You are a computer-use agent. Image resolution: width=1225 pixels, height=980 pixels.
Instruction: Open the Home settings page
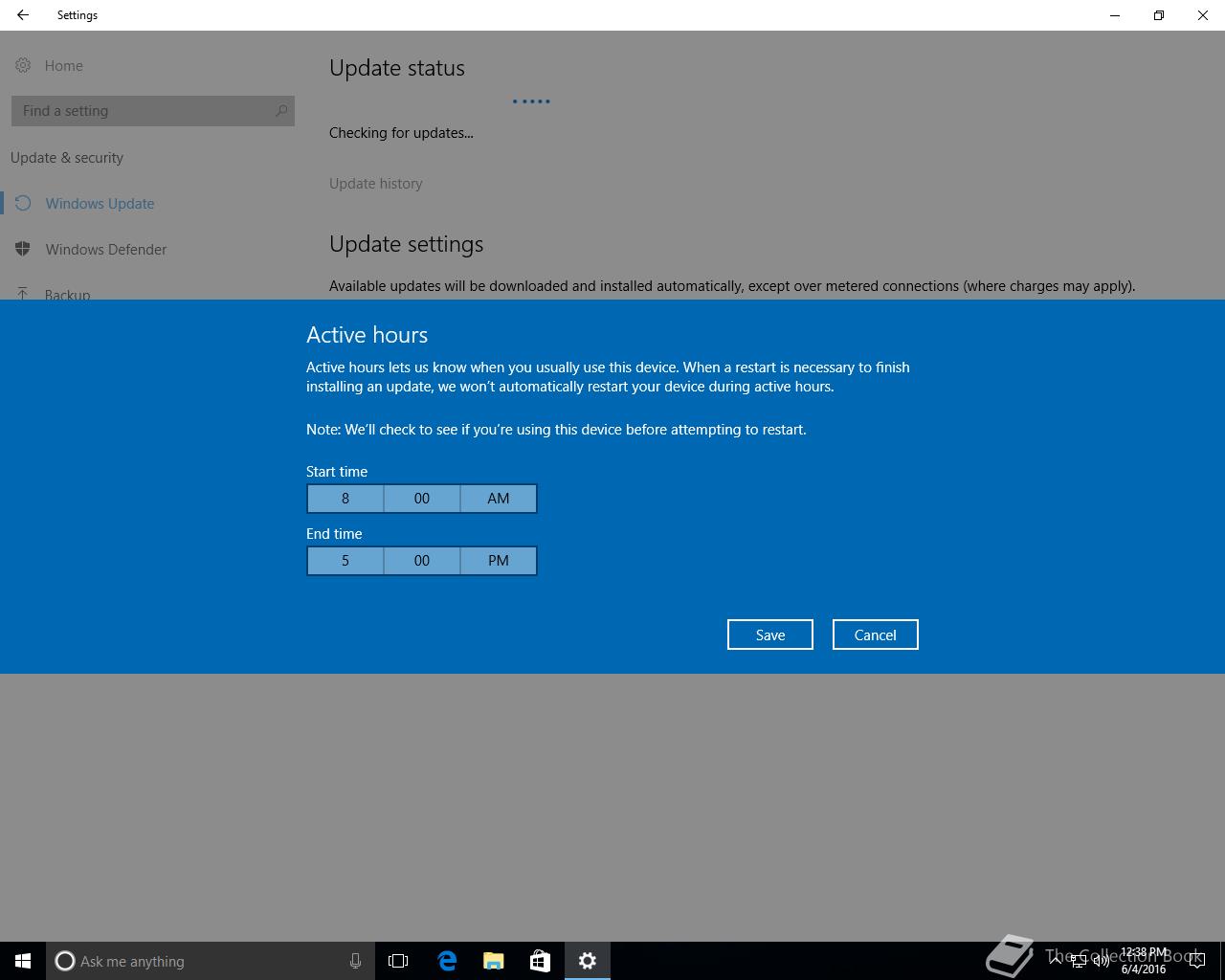tap(63, 66)
